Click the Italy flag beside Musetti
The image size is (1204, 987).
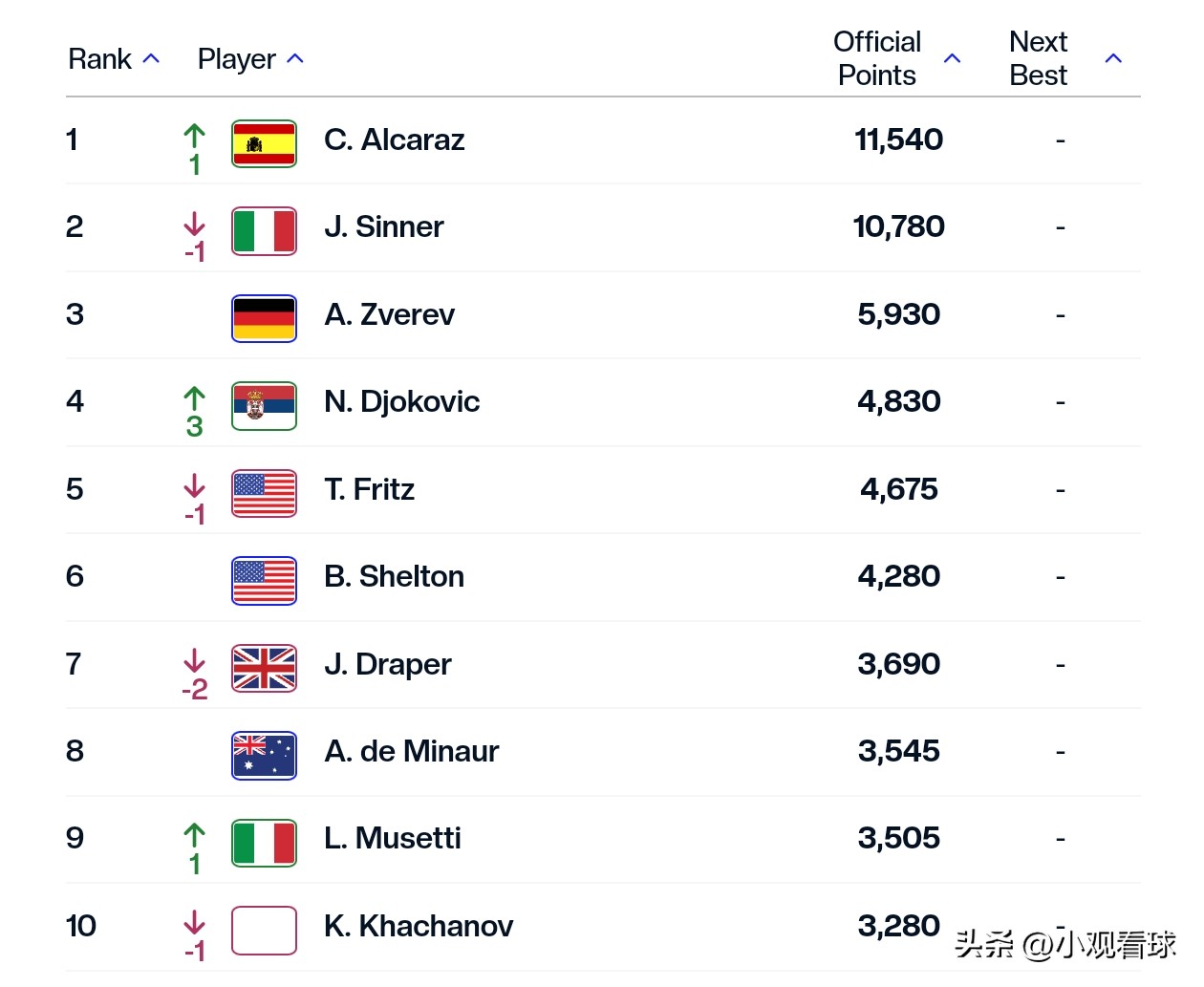[x=264, y=844]
